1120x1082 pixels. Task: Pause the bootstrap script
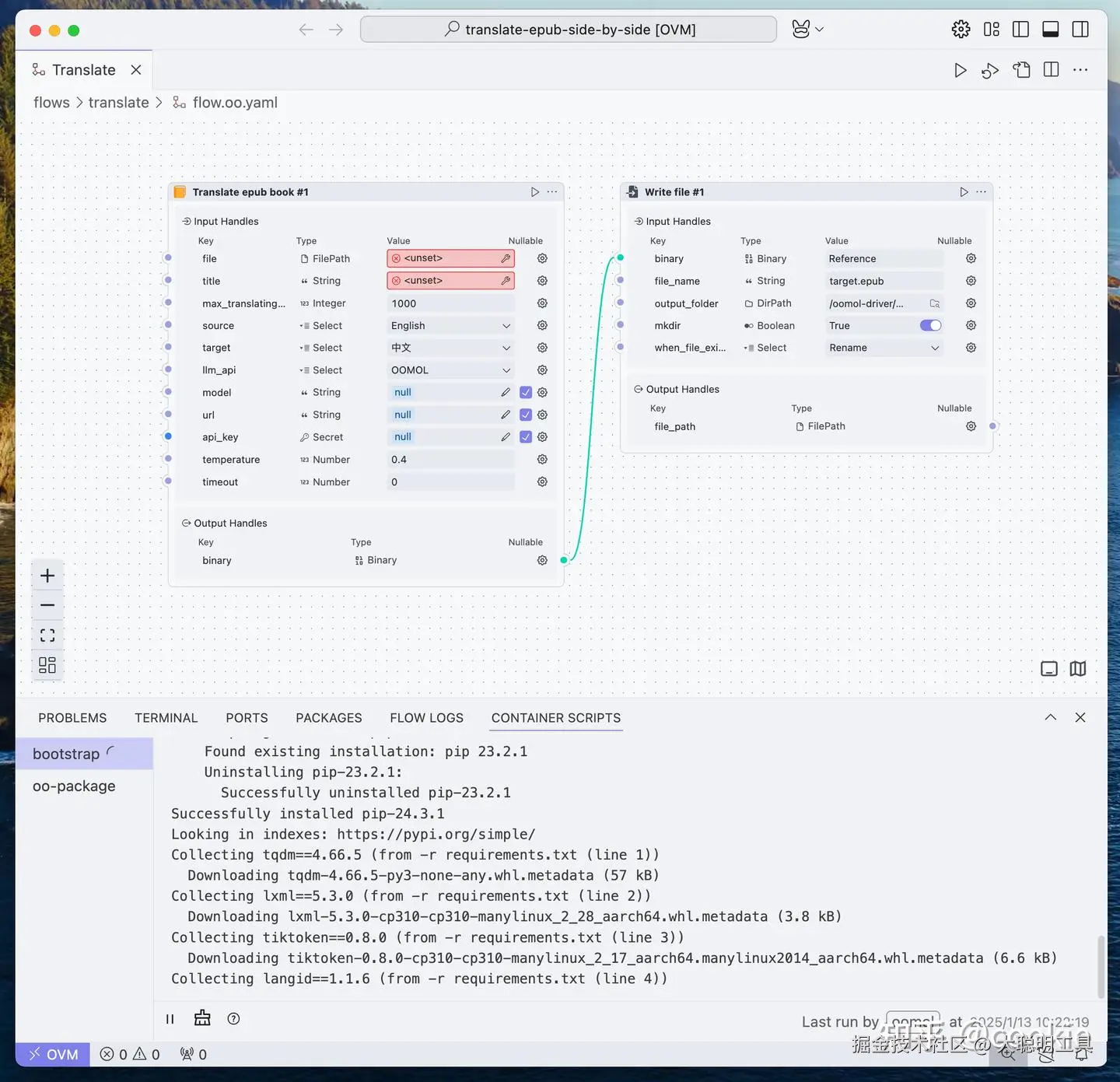170,1019
